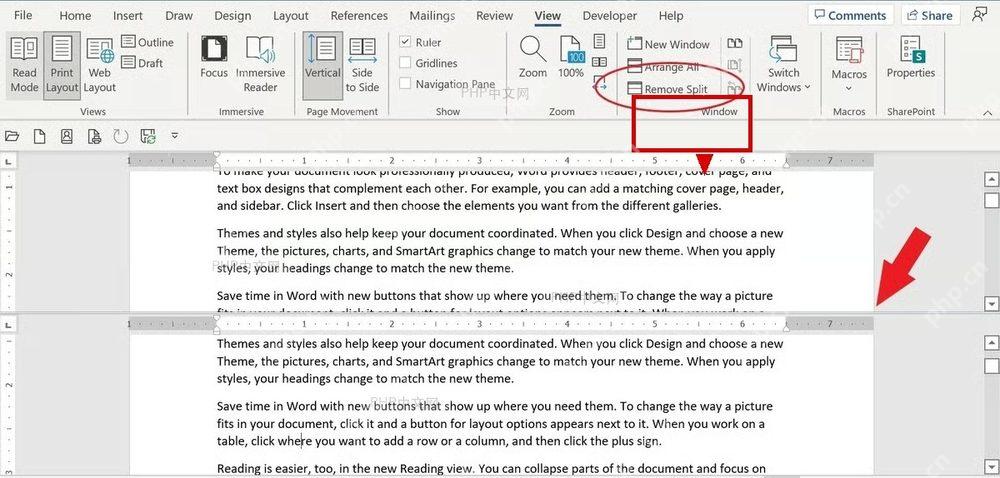
Task: Switch to the Design tab
Action: pos(233,15)
